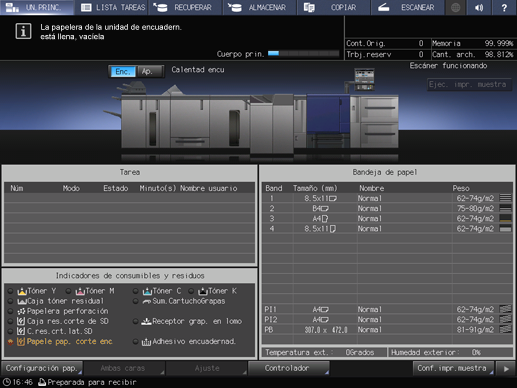The image size is (517, 388).
Task: Click the Preparada para recibir printer icon
Action: tap(42, 382)
